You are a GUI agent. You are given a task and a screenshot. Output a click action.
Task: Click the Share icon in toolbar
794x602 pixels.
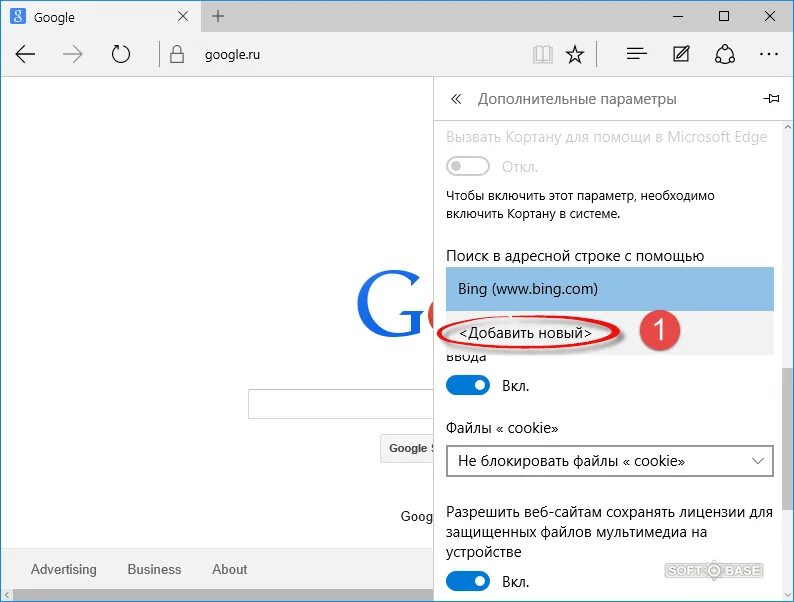tap(725, 54)
